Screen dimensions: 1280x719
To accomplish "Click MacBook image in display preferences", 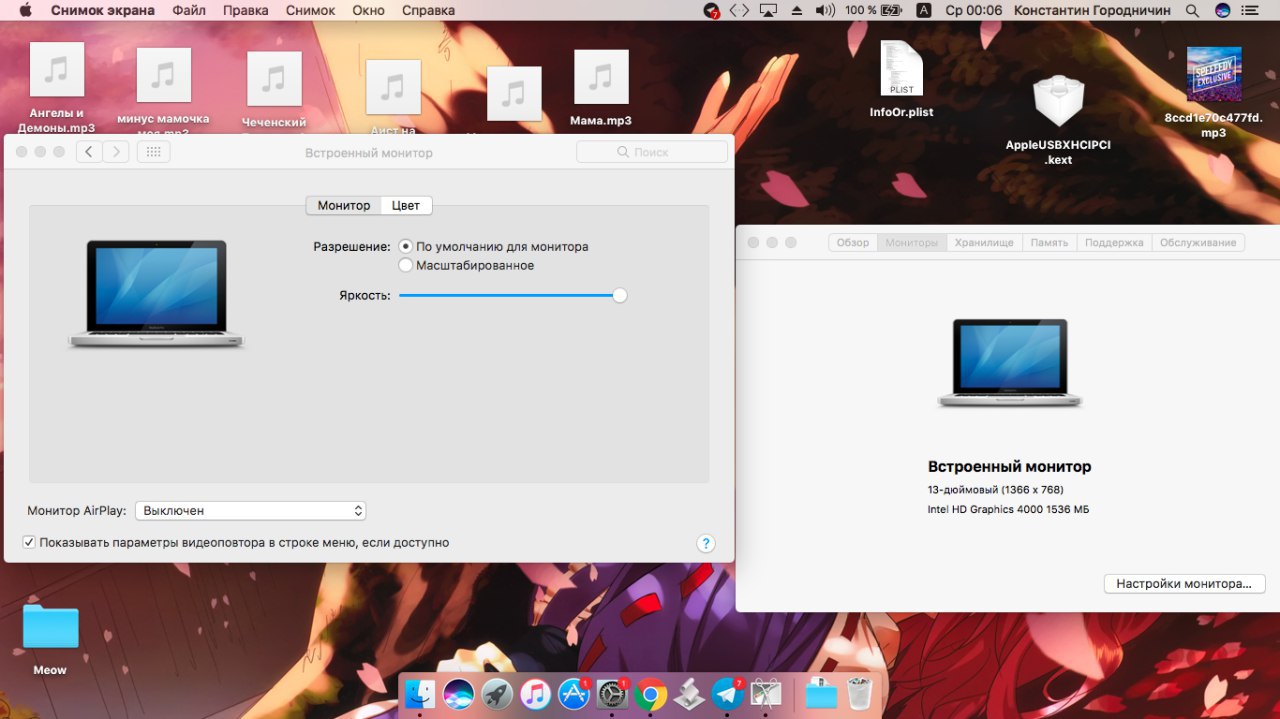I will coord(156,294).
